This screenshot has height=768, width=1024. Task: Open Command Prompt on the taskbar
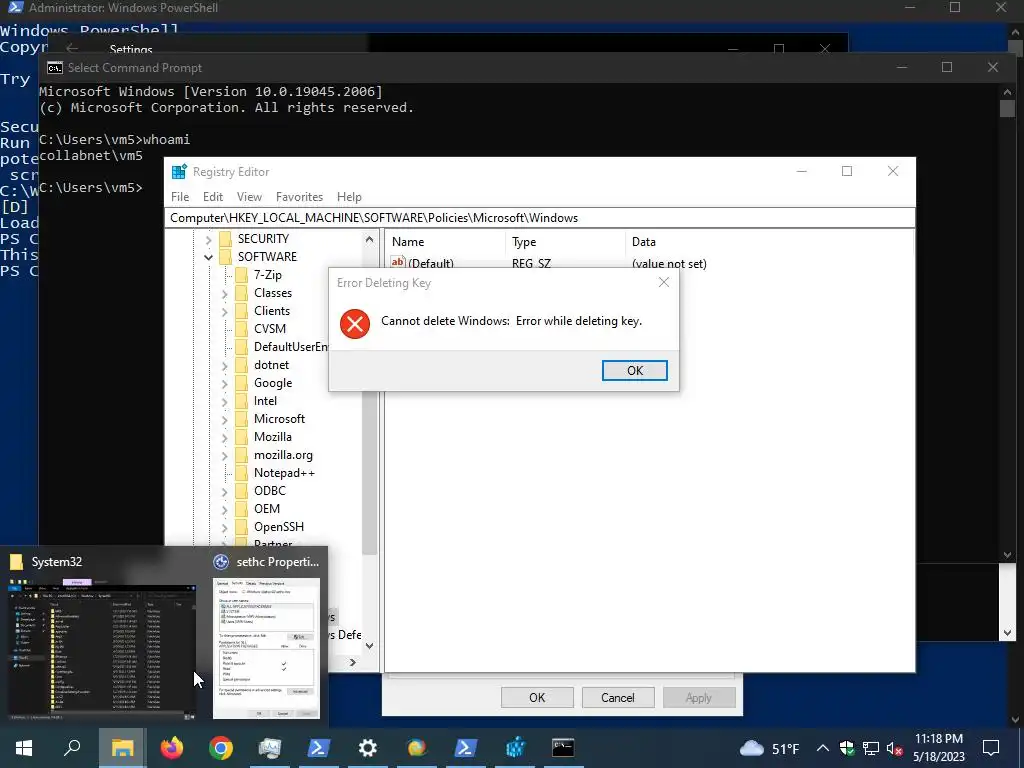coord(563,748)
